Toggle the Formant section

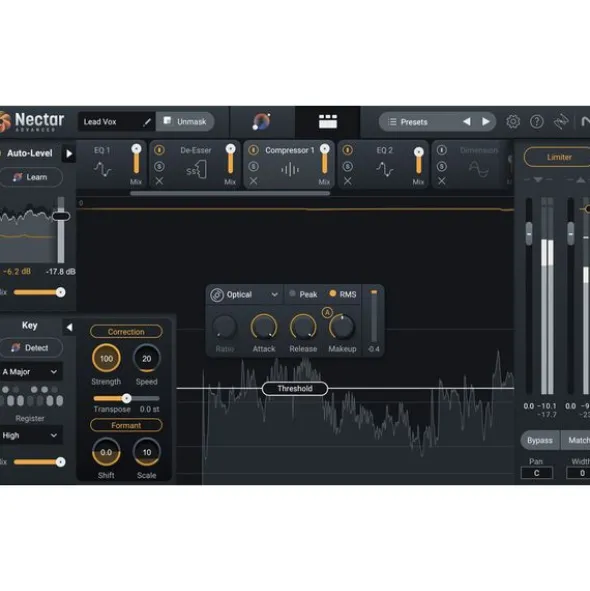(126, 425)
